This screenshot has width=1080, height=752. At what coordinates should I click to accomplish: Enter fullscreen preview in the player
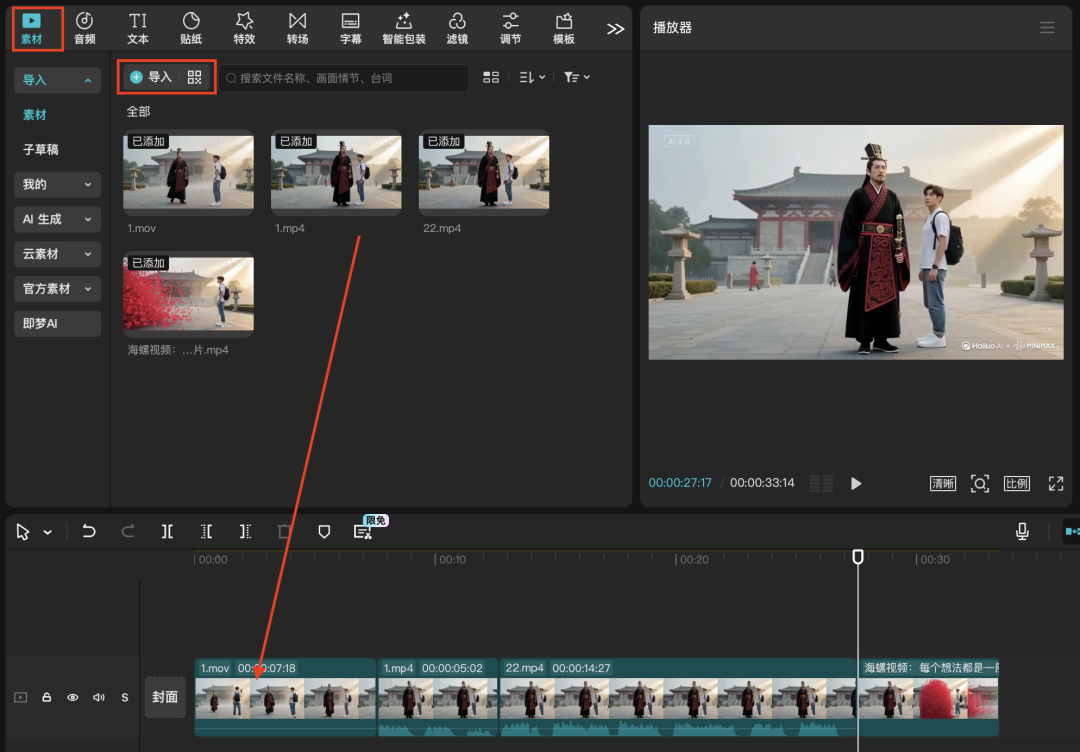pyautogui.click(x=1055, y=484)
